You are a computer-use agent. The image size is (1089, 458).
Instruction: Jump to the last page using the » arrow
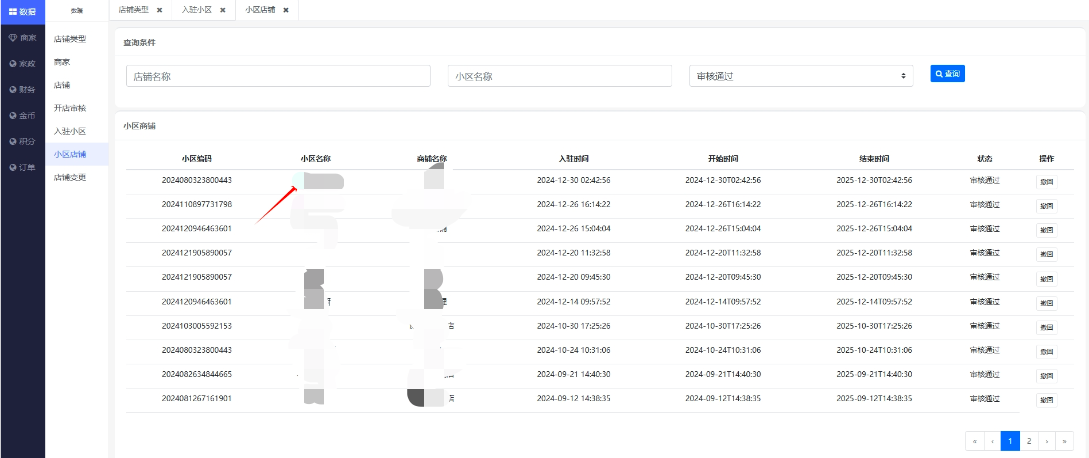(1065, 441)
